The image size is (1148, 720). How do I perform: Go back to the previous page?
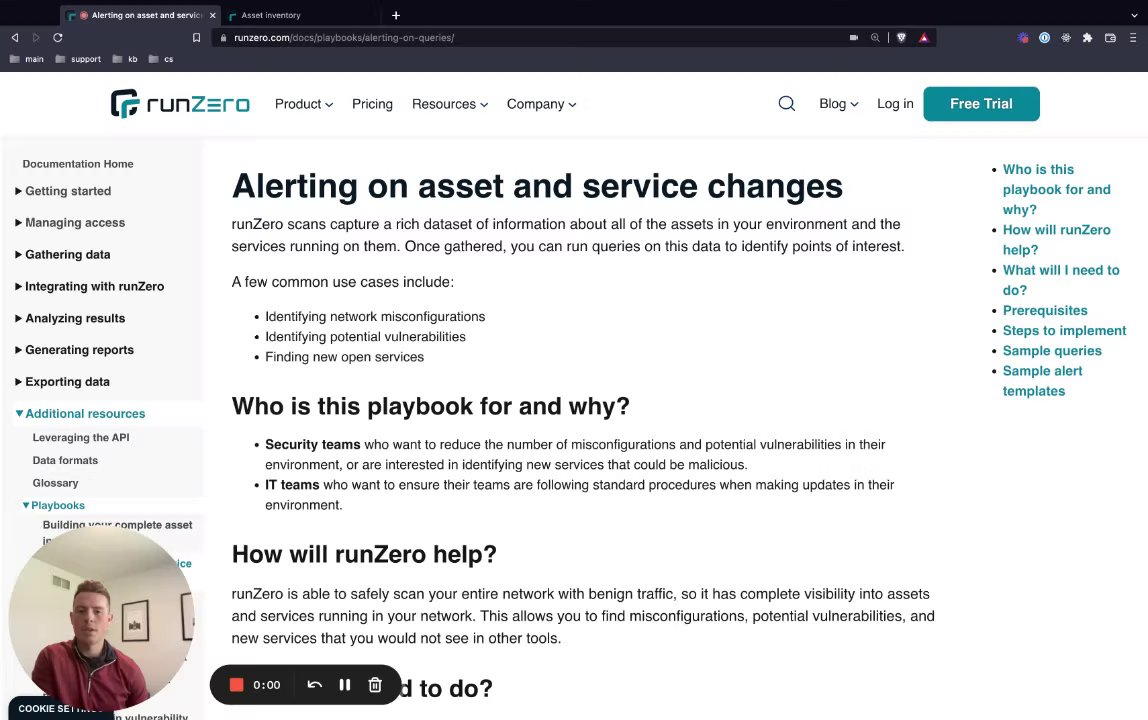click(x=15, y=37)
